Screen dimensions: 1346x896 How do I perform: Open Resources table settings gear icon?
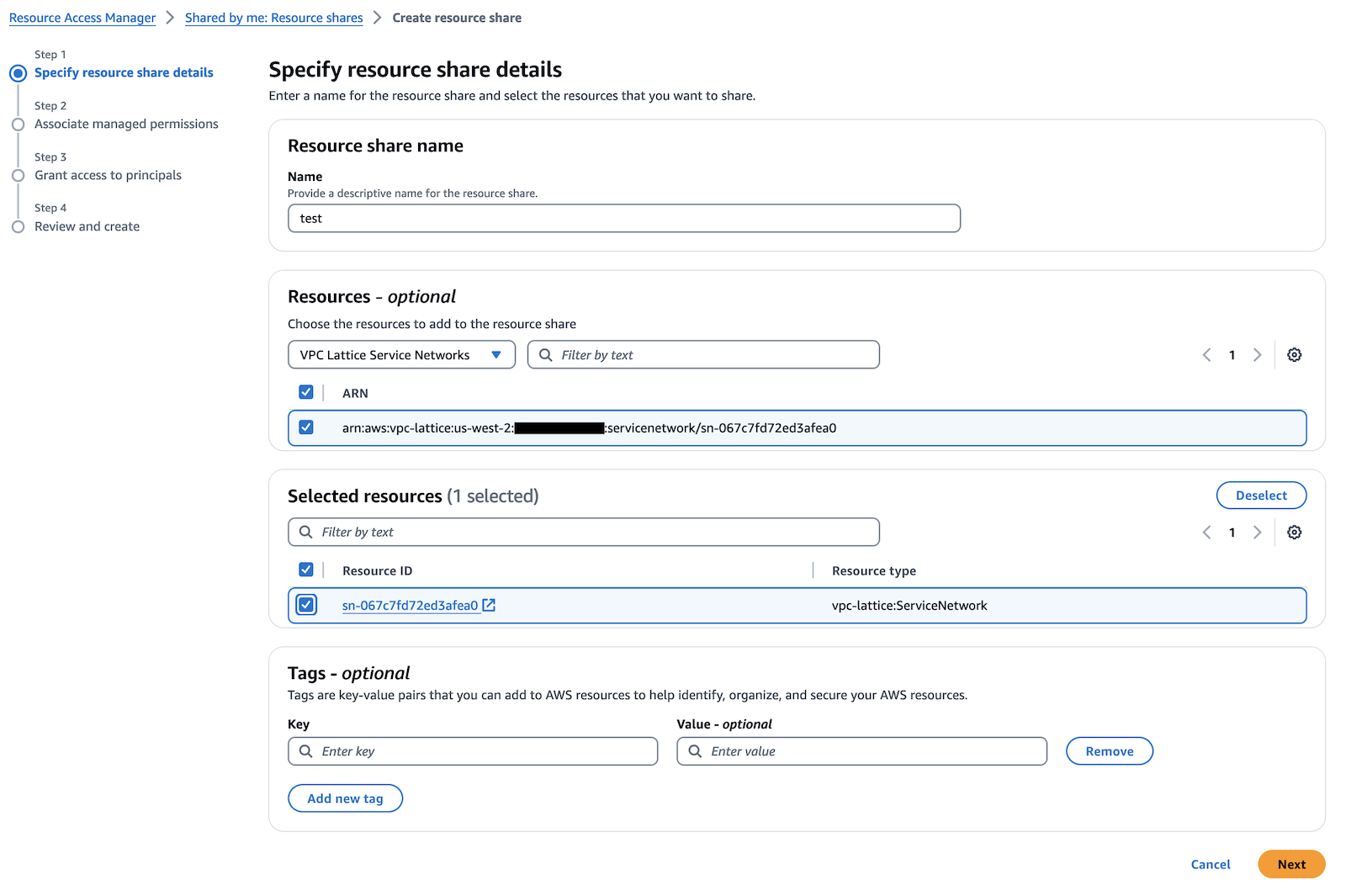pyautogui.click(x=1294, y=355)
